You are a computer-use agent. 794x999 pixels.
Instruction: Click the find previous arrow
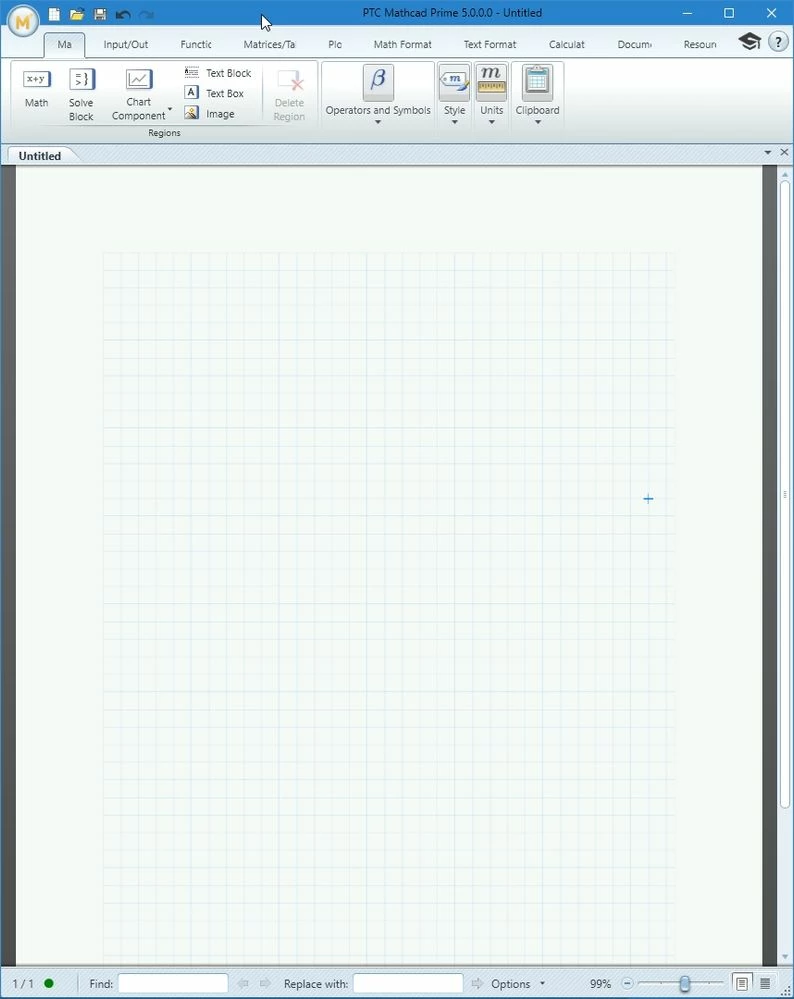point(242,984)
